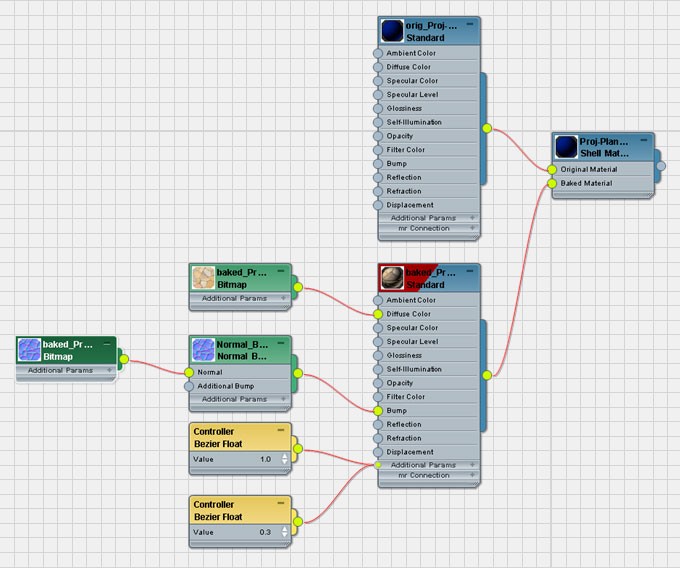The image size is (680, 568).
Task: Open the Normal_B node's normal map thumbnail
Action: point(203,350)
